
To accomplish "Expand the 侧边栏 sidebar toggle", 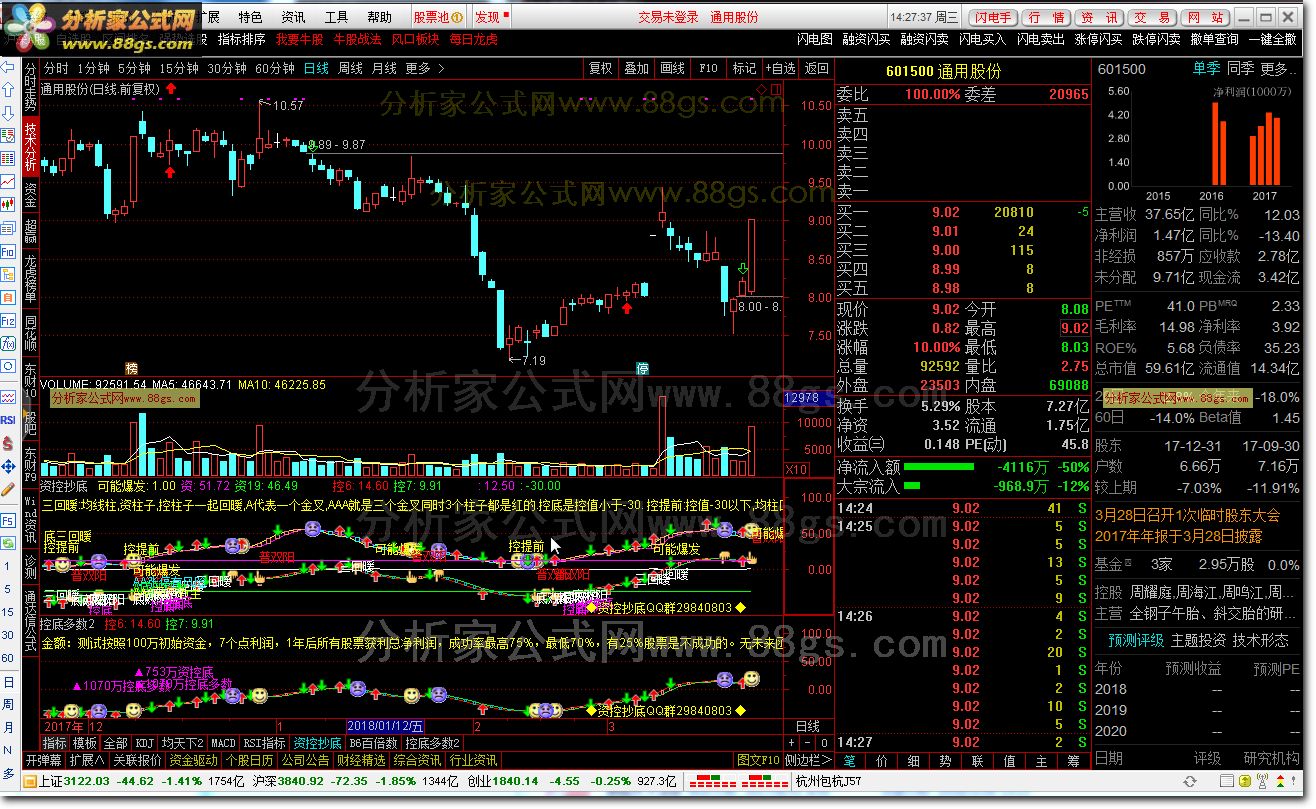I will (x=809, y=760).
